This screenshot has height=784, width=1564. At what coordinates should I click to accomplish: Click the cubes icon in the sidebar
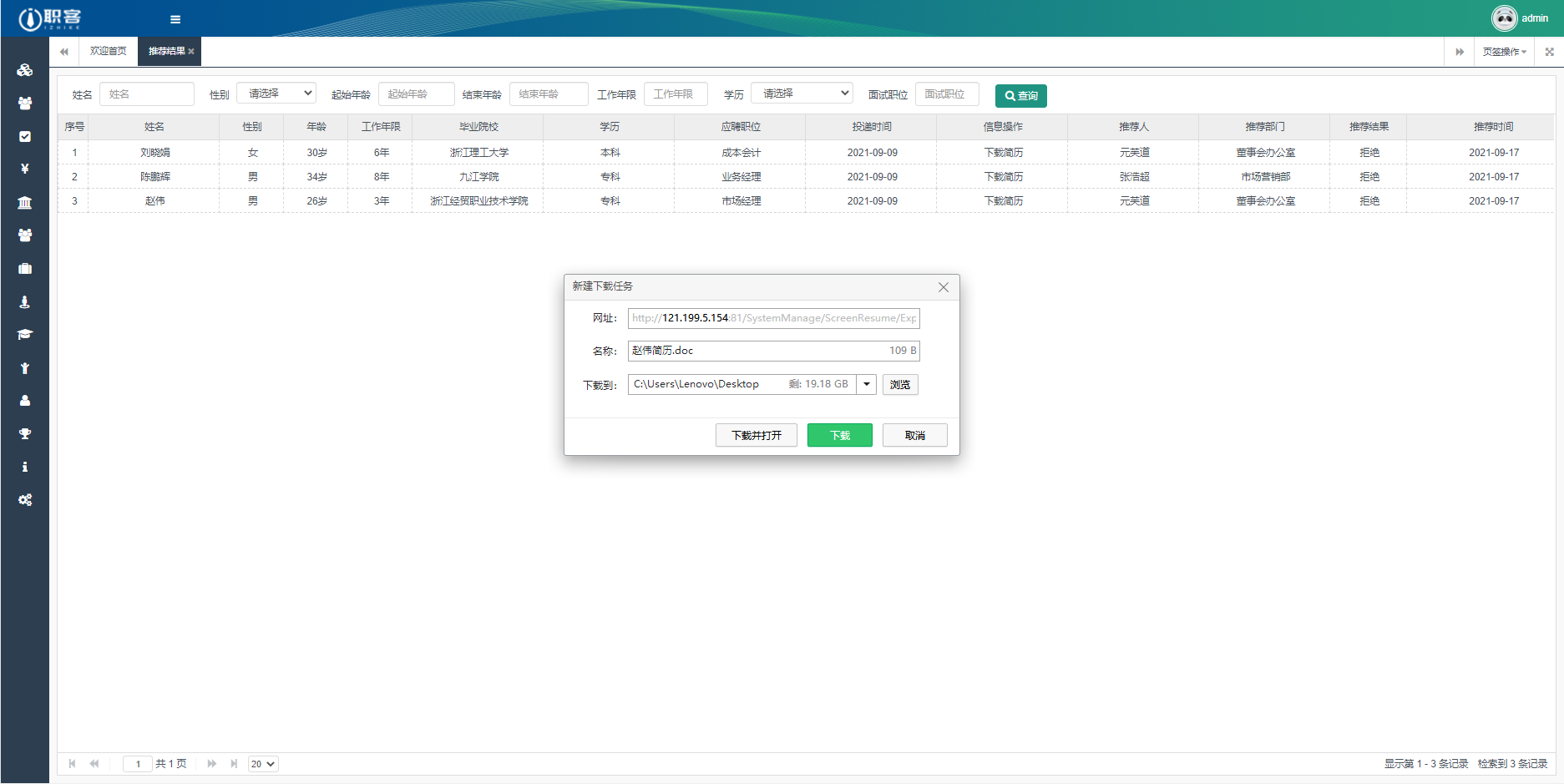[x=25, y=70]
